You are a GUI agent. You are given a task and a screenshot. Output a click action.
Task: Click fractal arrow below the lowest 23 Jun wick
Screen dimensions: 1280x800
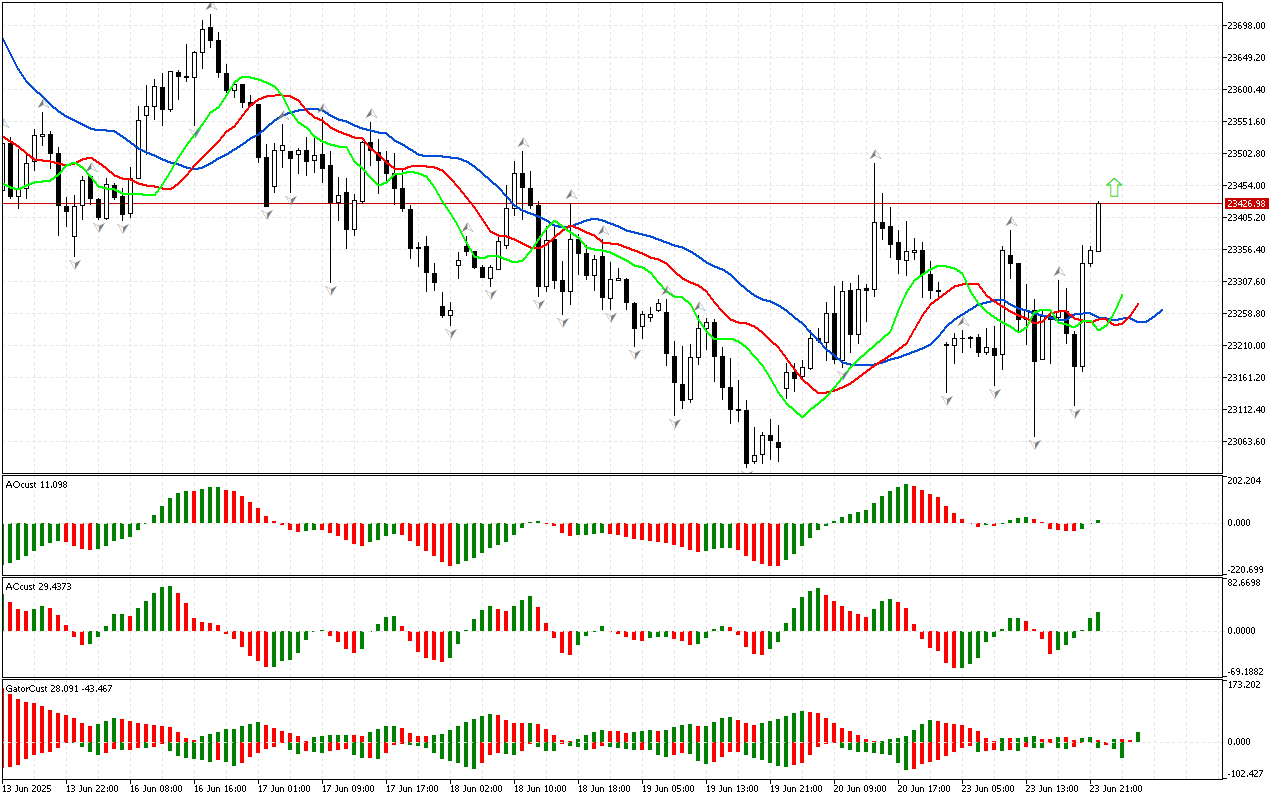(x=1036, y=442)
